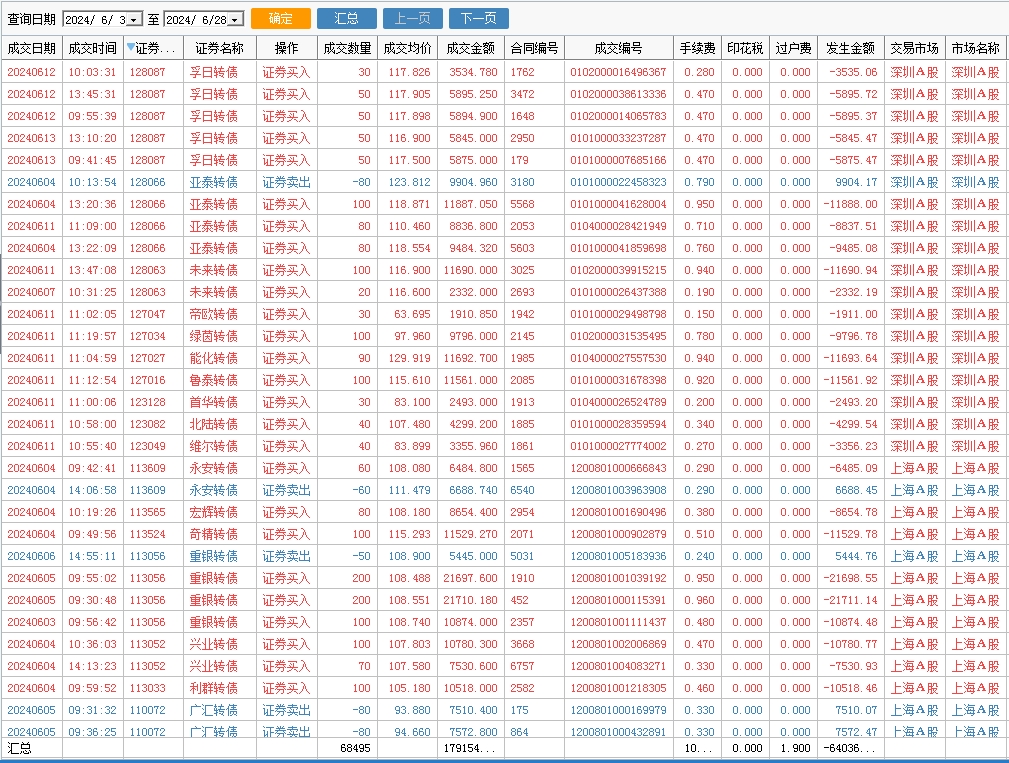
Task: Sort by 成交时间 column header
Action: click(x=92, y=48)
